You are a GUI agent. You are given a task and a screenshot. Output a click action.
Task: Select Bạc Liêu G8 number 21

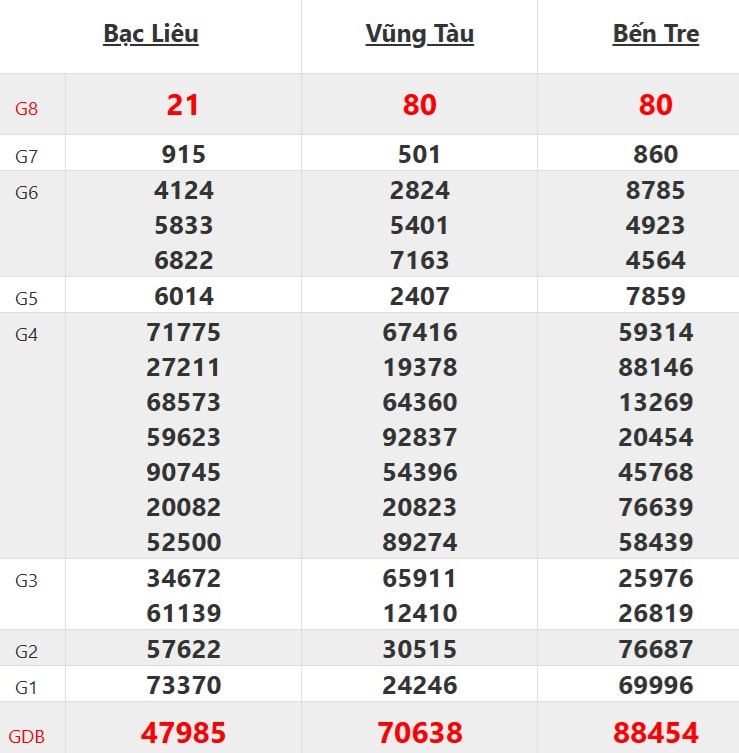[x=183, y=105]
